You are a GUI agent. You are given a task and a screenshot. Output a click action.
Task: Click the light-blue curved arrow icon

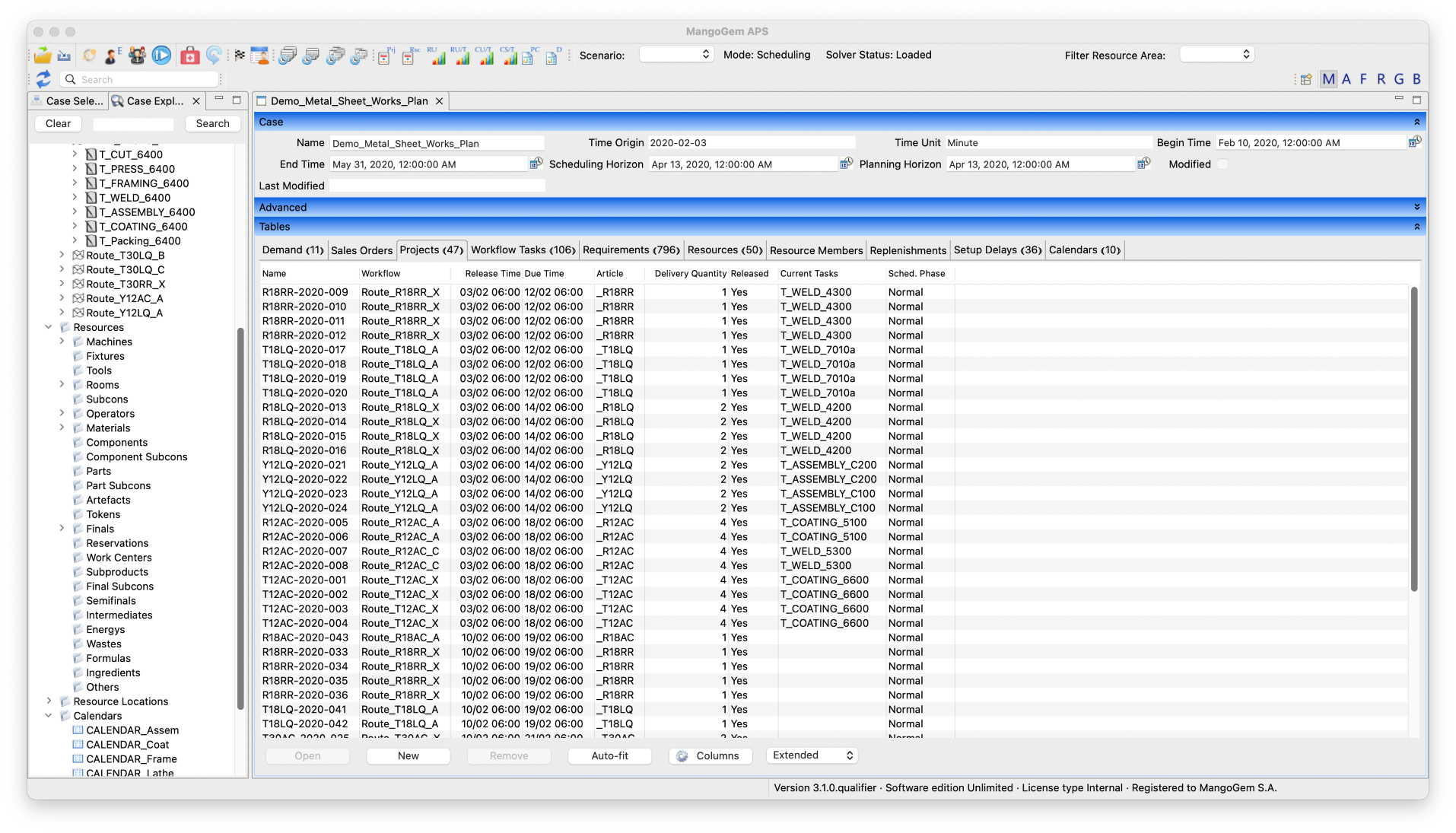pyautogui.click(x=214, y=55)
